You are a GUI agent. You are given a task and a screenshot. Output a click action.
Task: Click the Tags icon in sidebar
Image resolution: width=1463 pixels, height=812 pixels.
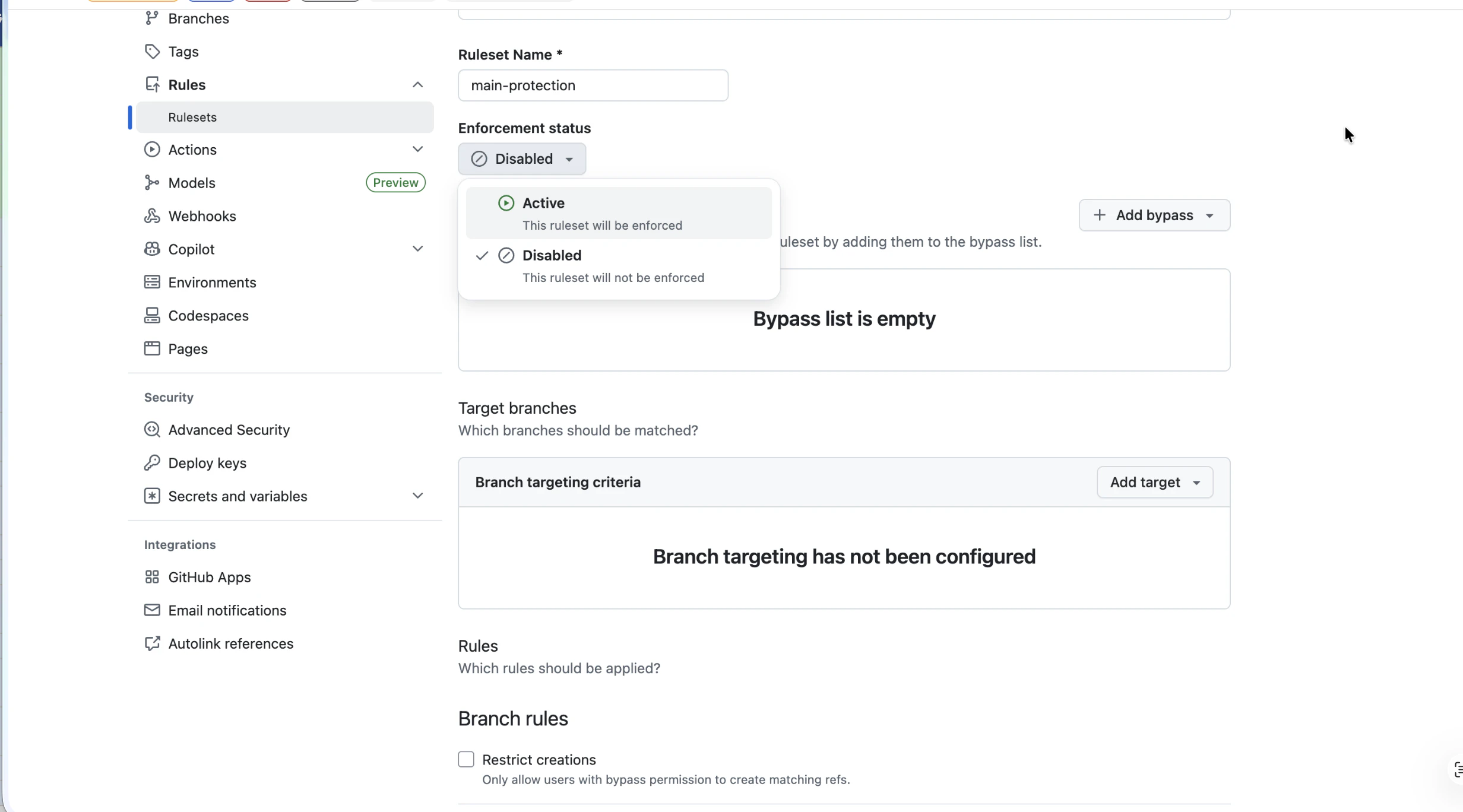coord(152,52)
